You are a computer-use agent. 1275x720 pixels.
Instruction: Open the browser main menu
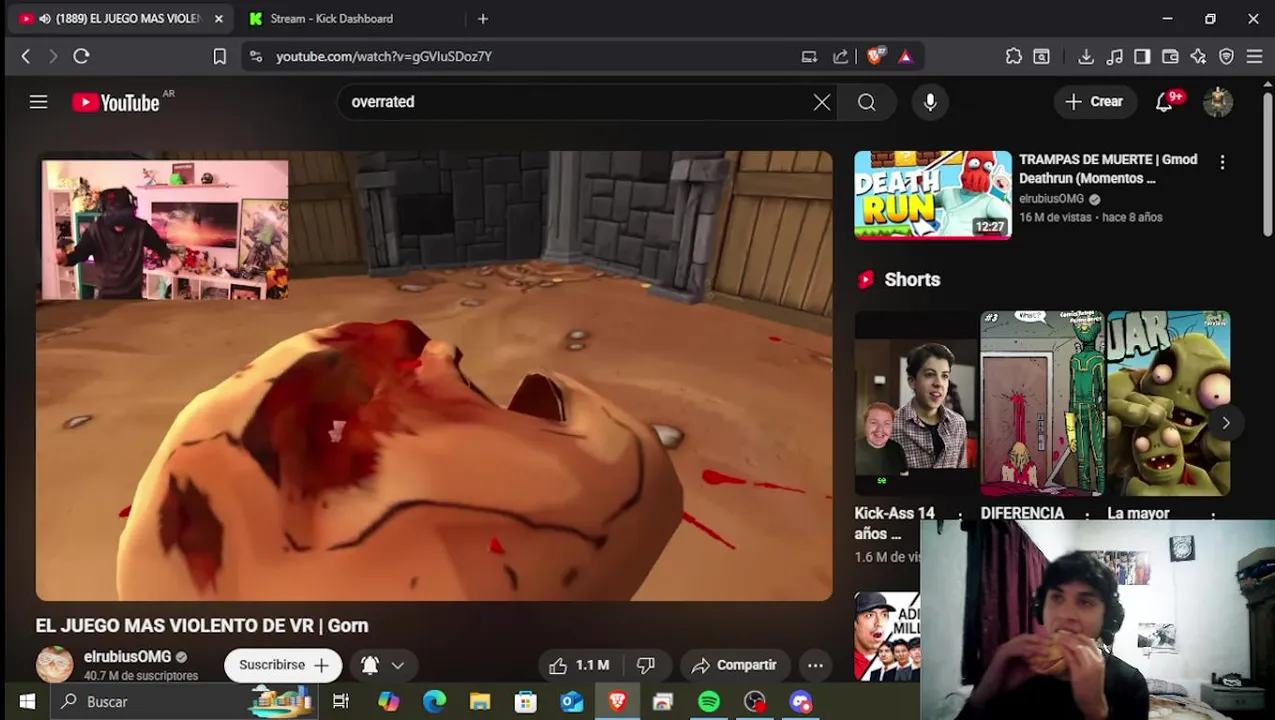(1254, 56)
